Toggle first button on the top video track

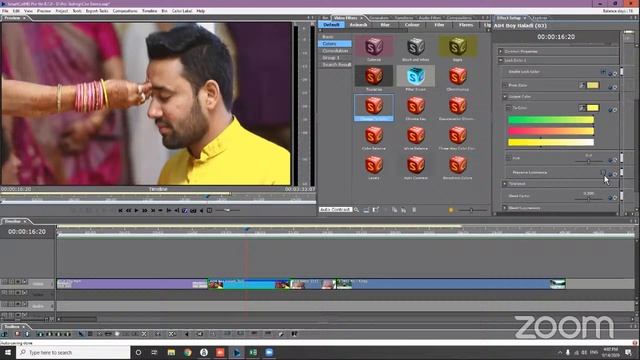pyautogui.click(x=4, y=282)
